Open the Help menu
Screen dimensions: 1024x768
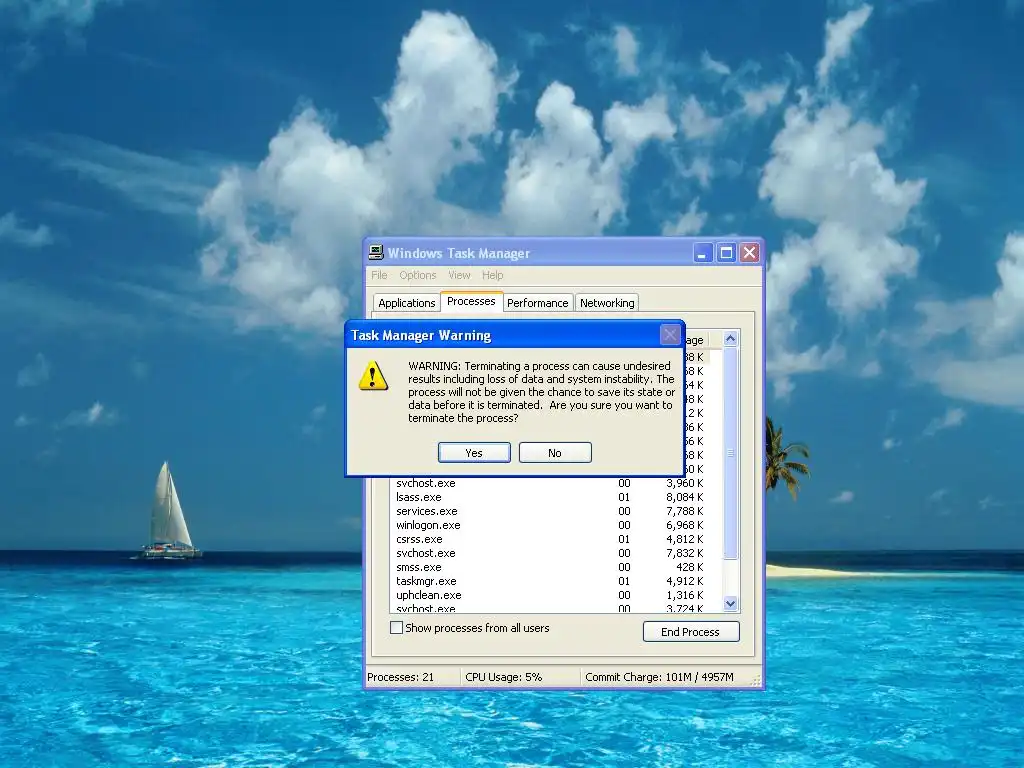(492, 275)
